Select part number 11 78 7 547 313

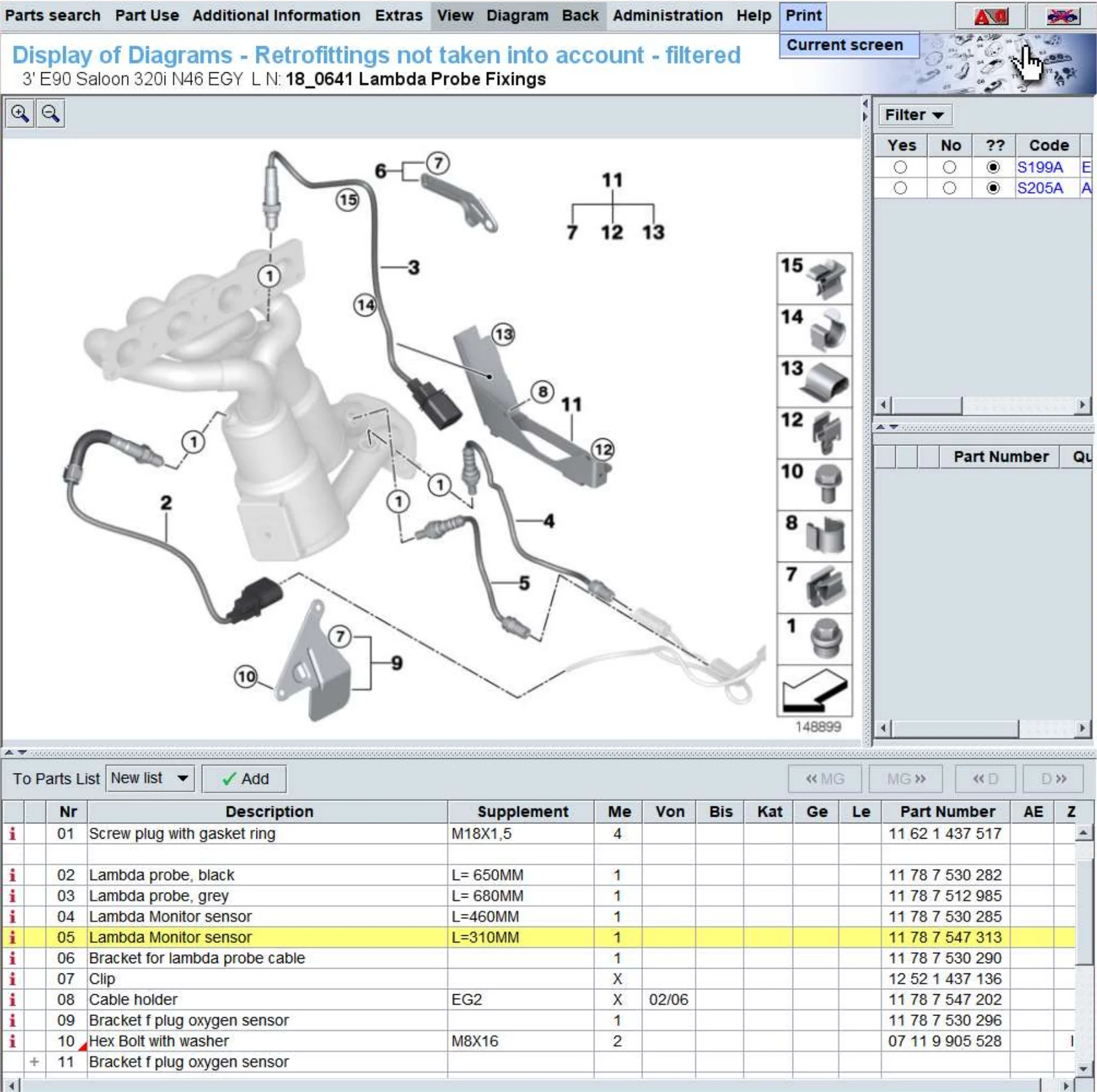tap(944, 937)
